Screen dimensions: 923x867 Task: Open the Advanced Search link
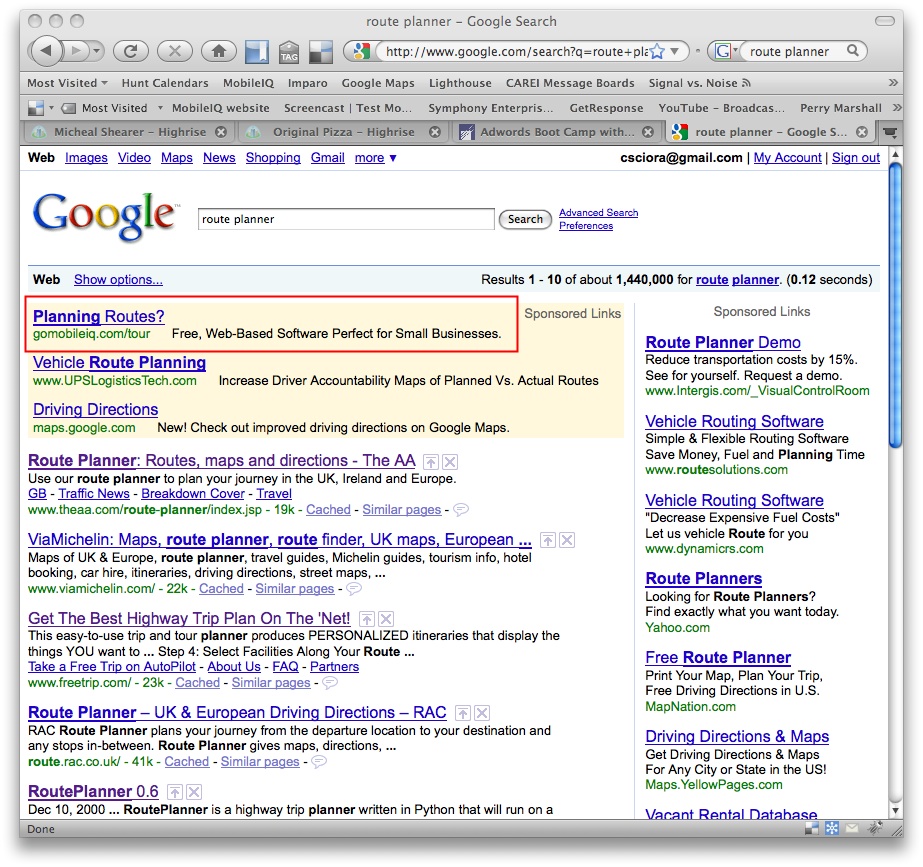pos(598,212)
